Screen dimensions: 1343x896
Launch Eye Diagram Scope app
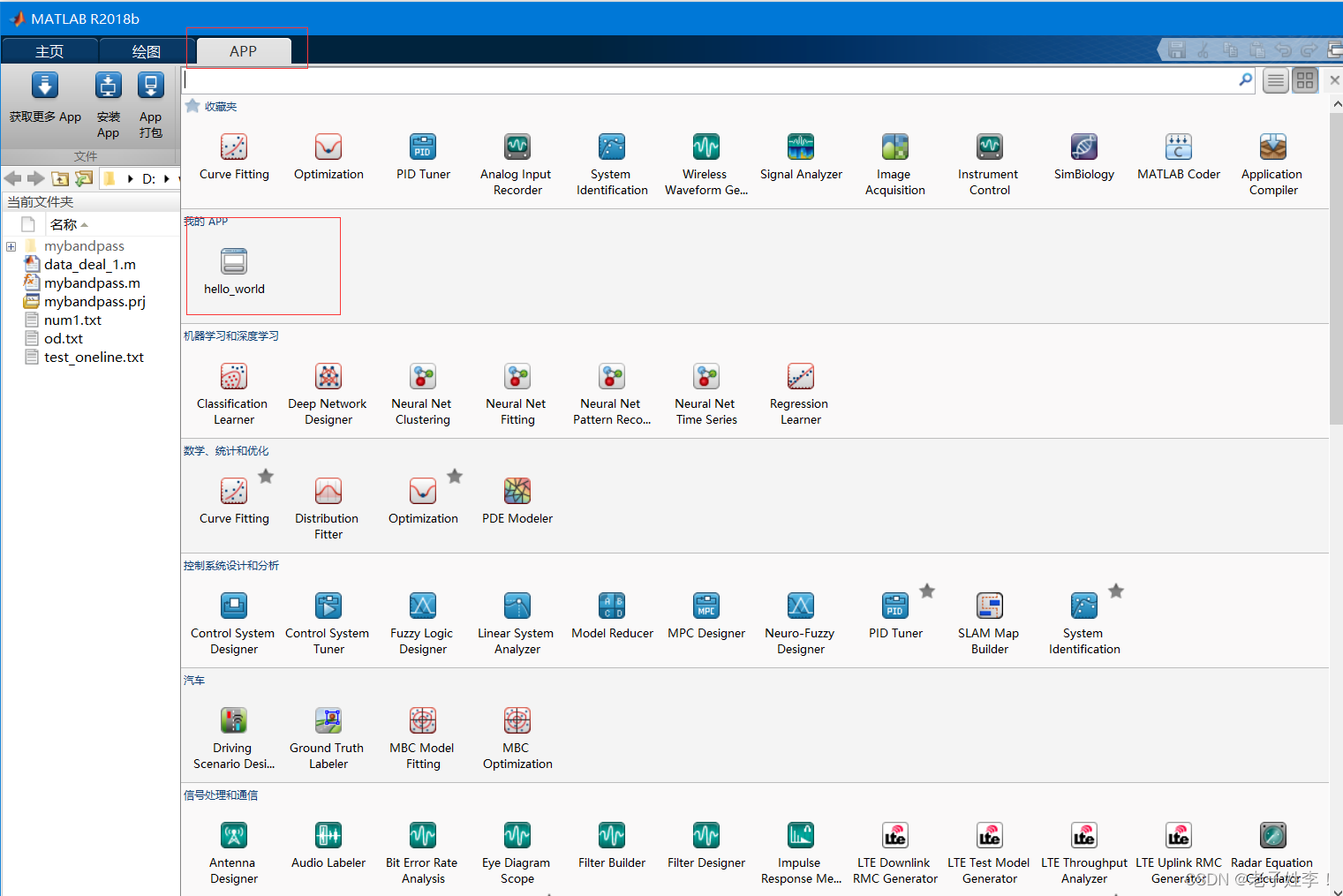pyautogui.click(x=517, y=854)
